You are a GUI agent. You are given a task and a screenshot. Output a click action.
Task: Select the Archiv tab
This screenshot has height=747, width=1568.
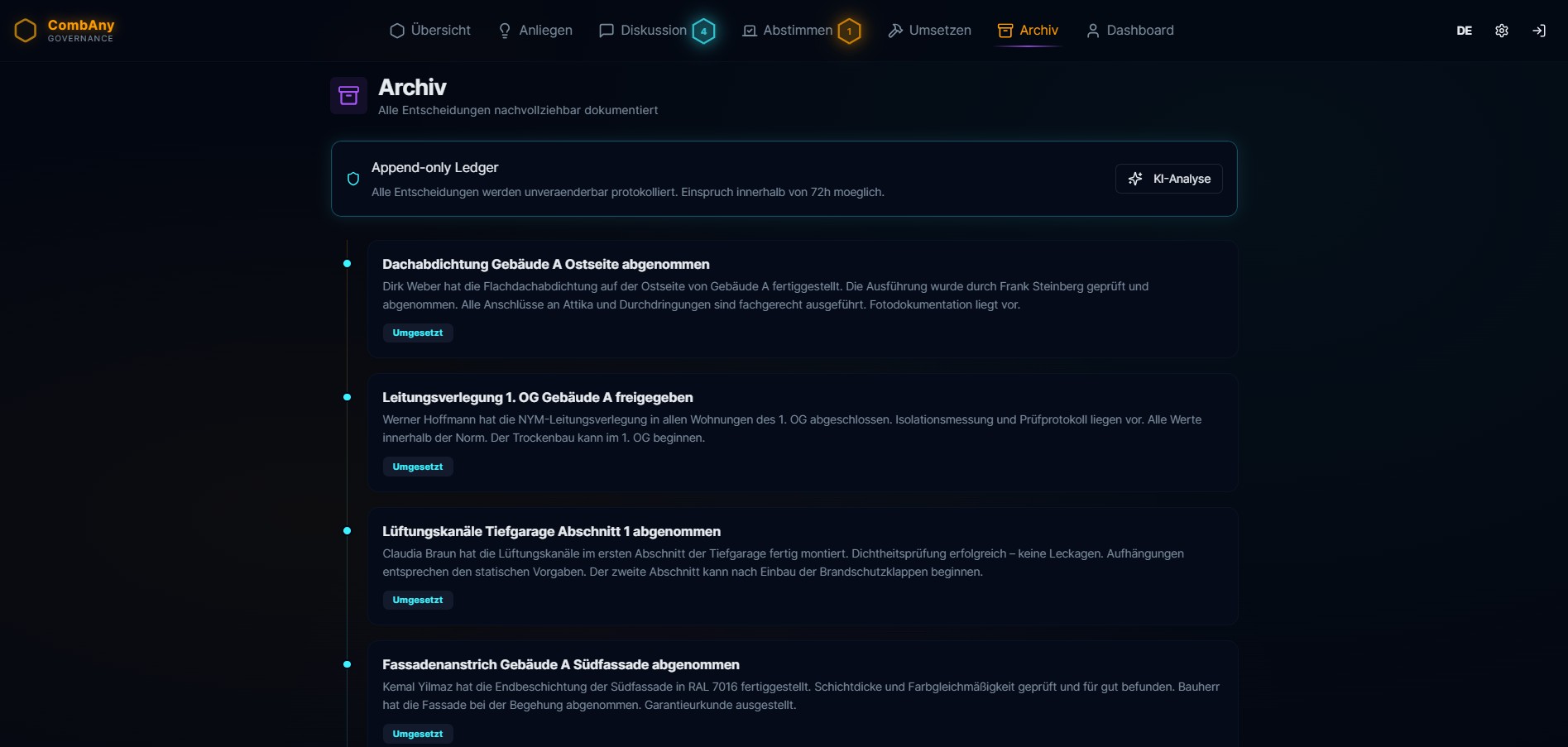(1028, 31)
